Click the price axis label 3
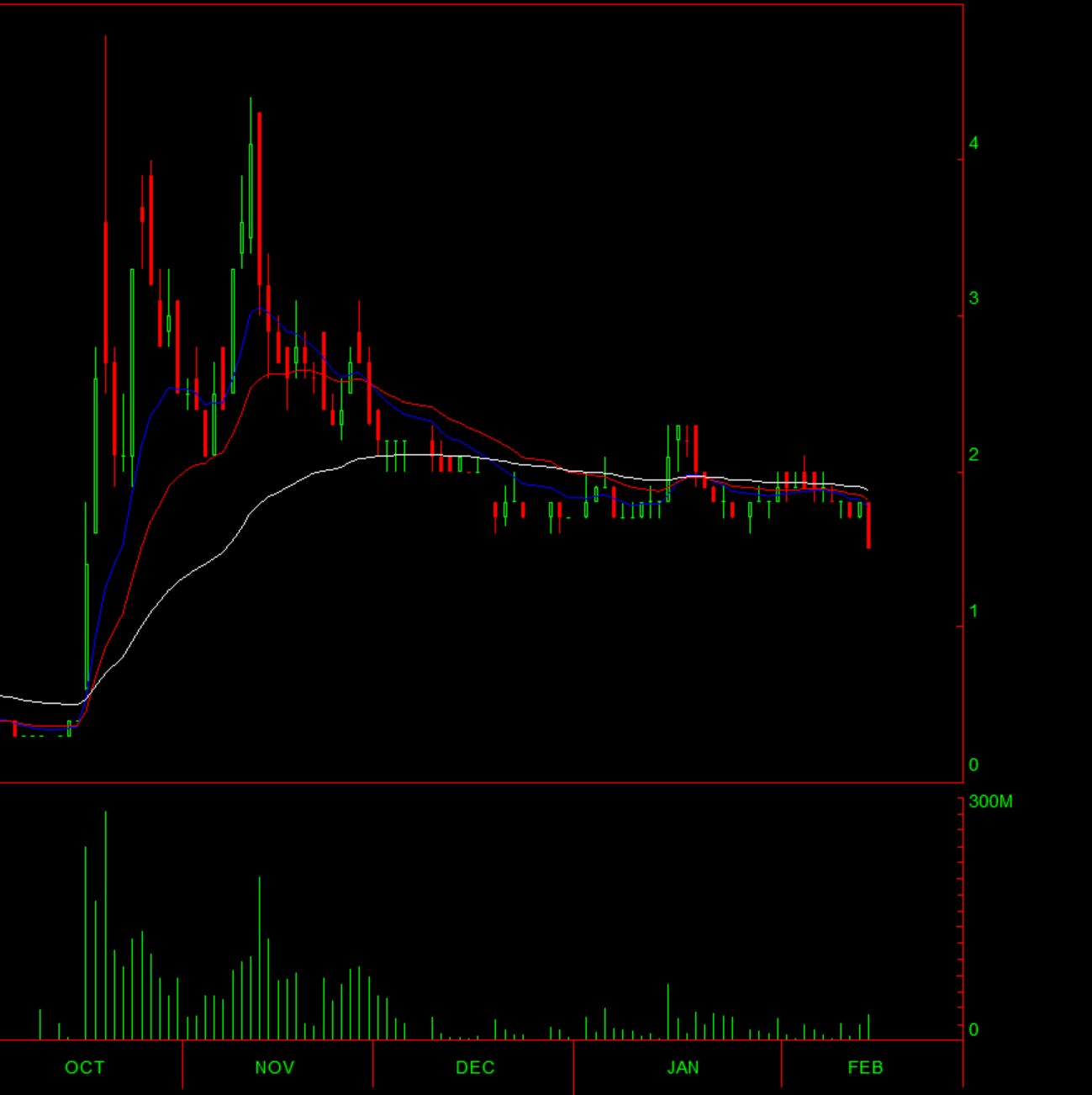 (x=973, y=298)
